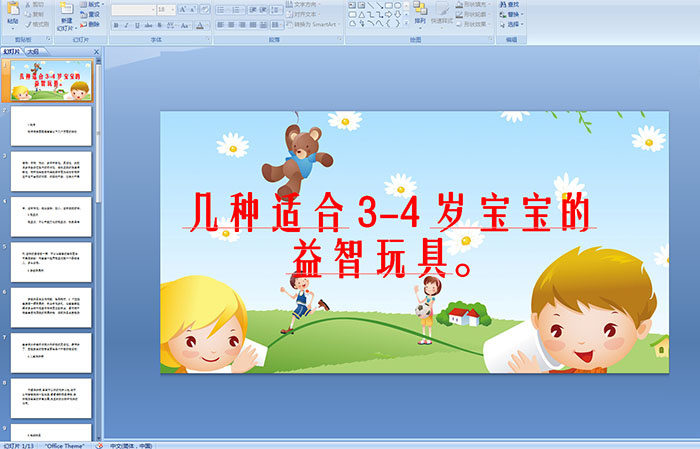Screen dimensions: 700x449
Task: Toggle text Shadow (S) formatting
Action: (159, 25)
